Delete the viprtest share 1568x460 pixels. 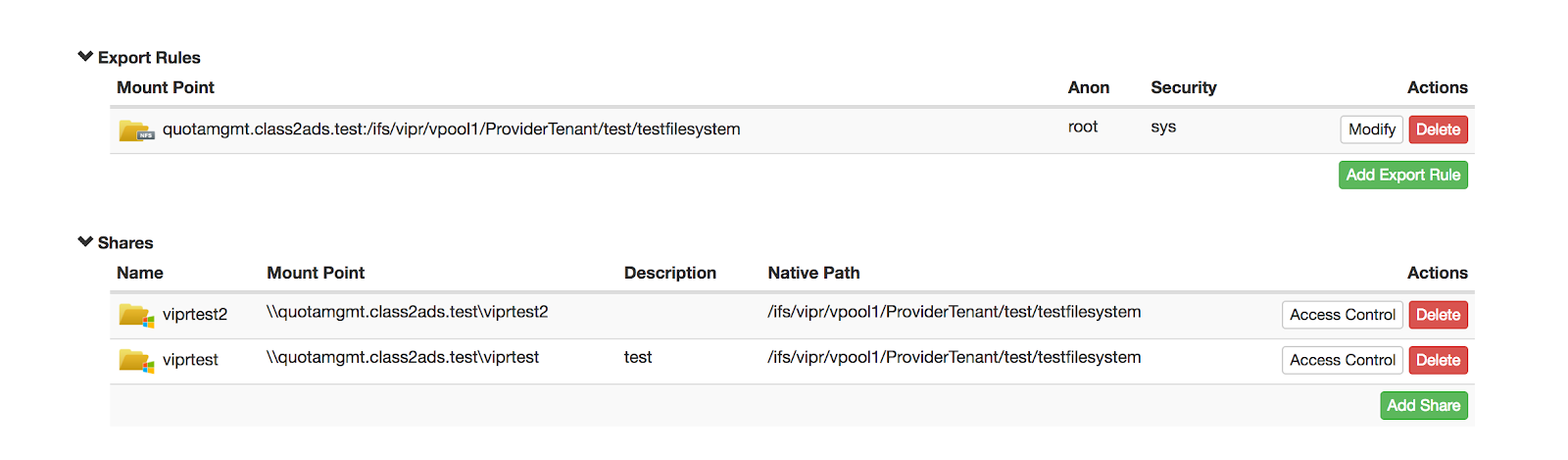click(1438, 360)
